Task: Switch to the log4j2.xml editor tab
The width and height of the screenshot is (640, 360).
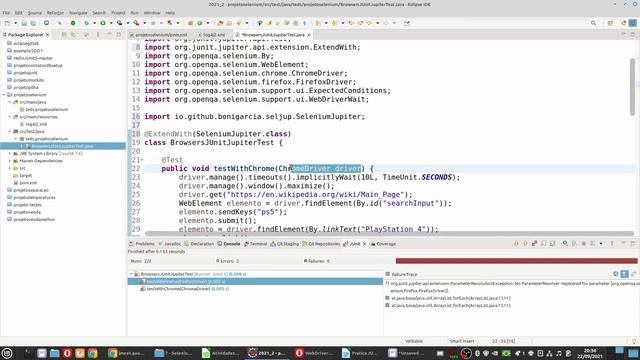Action: (x=212, y=35)
